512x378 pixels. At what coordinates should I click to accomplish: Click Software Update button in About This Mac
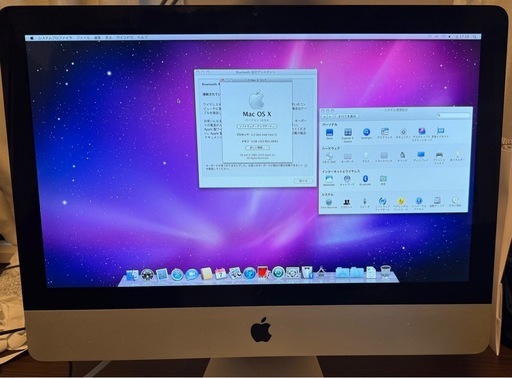pyautogui.click(x=257, y=126)
